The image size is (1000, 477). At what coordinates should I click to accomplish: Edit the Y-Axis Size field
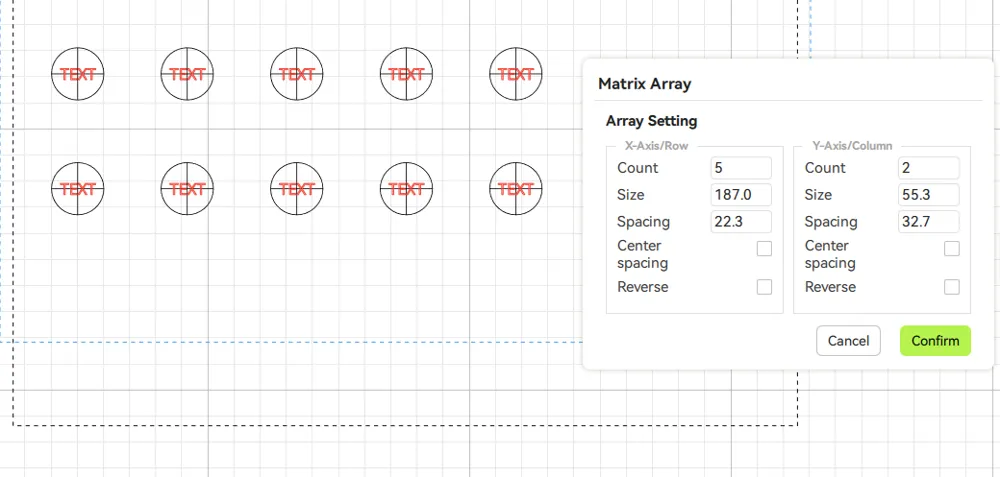click(929, 194)
